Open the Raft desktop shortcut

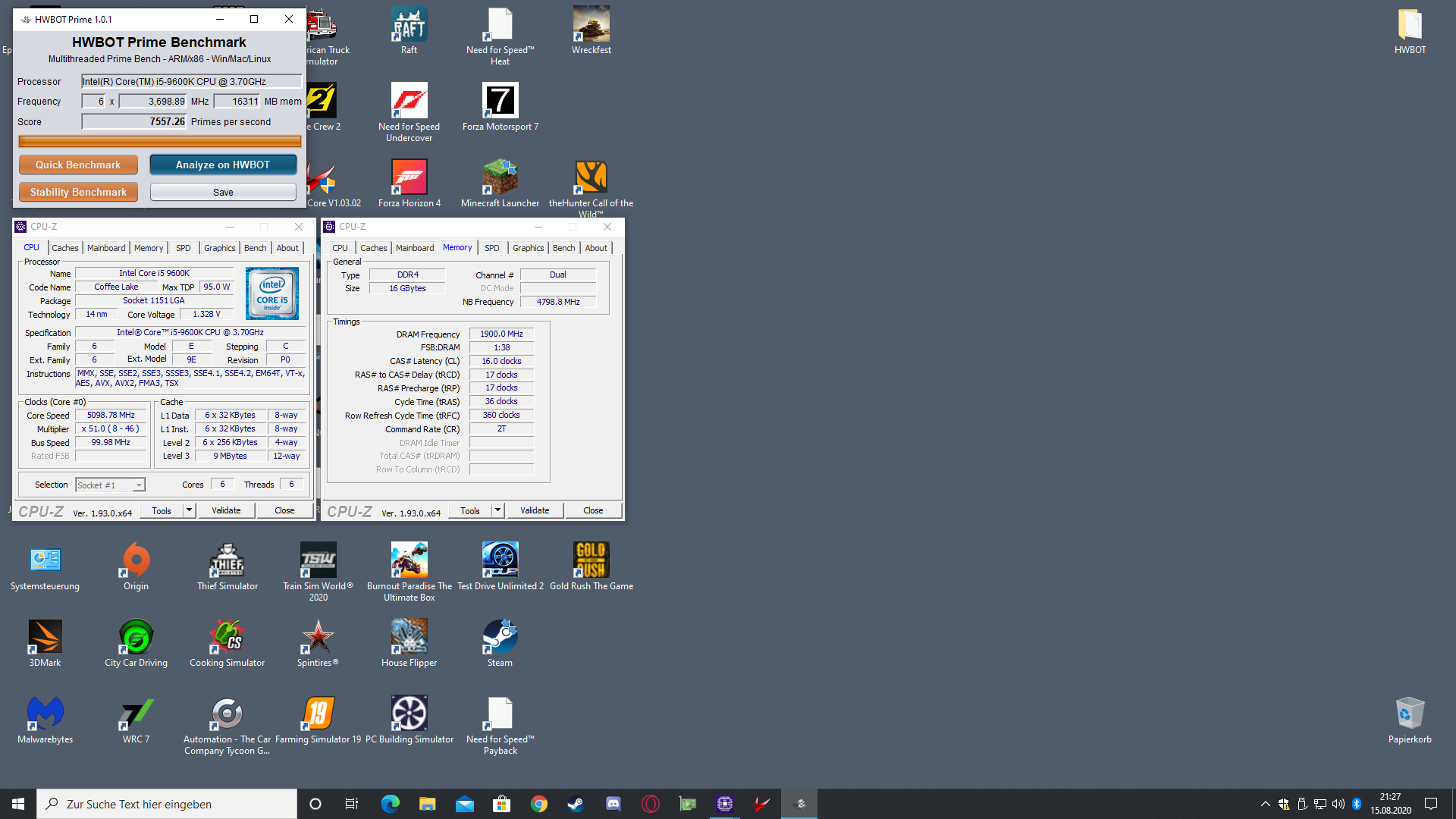point(409,30)
